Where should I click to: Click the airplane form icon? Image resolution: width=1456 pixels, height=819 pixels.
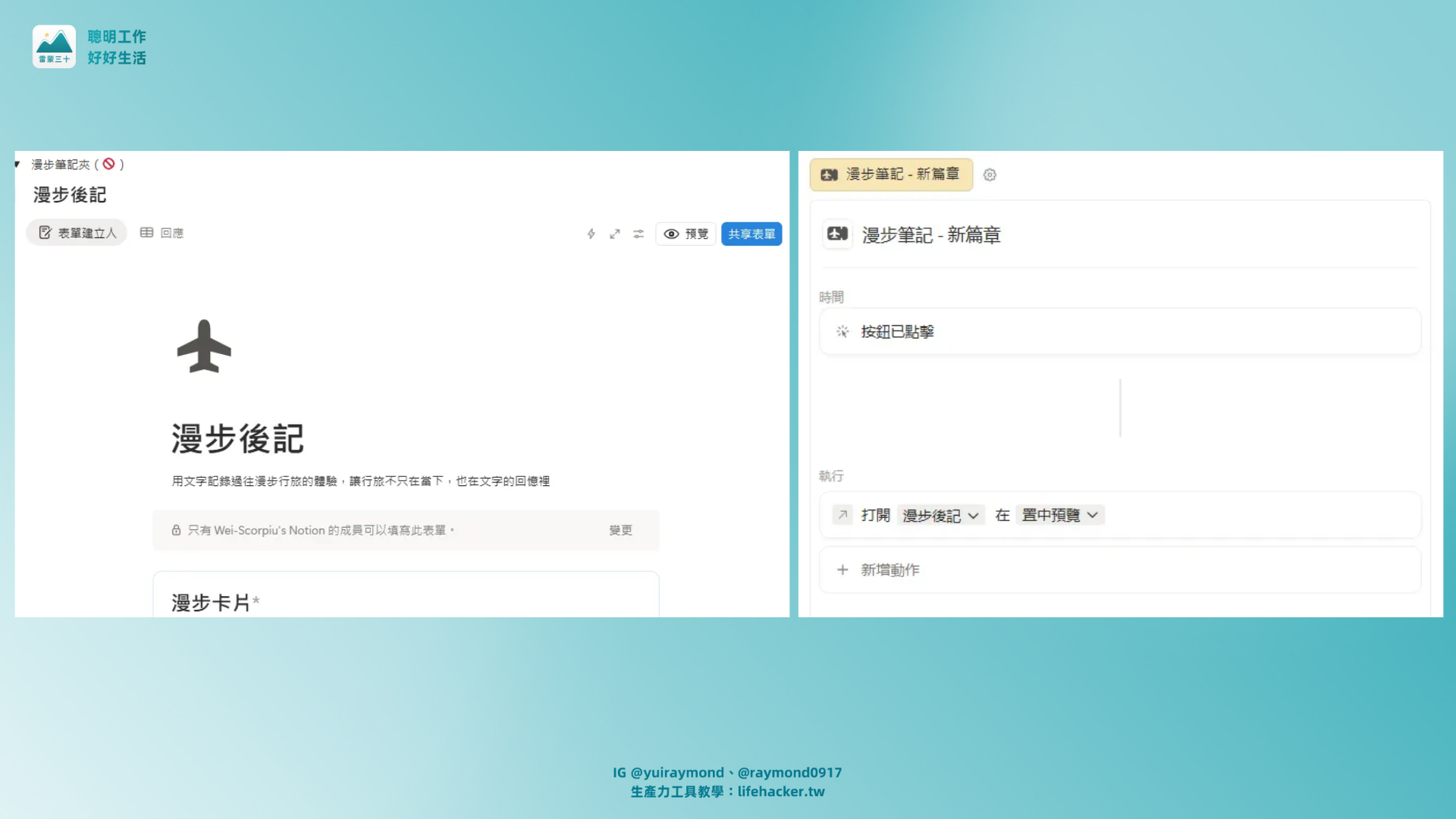(204, 347)
